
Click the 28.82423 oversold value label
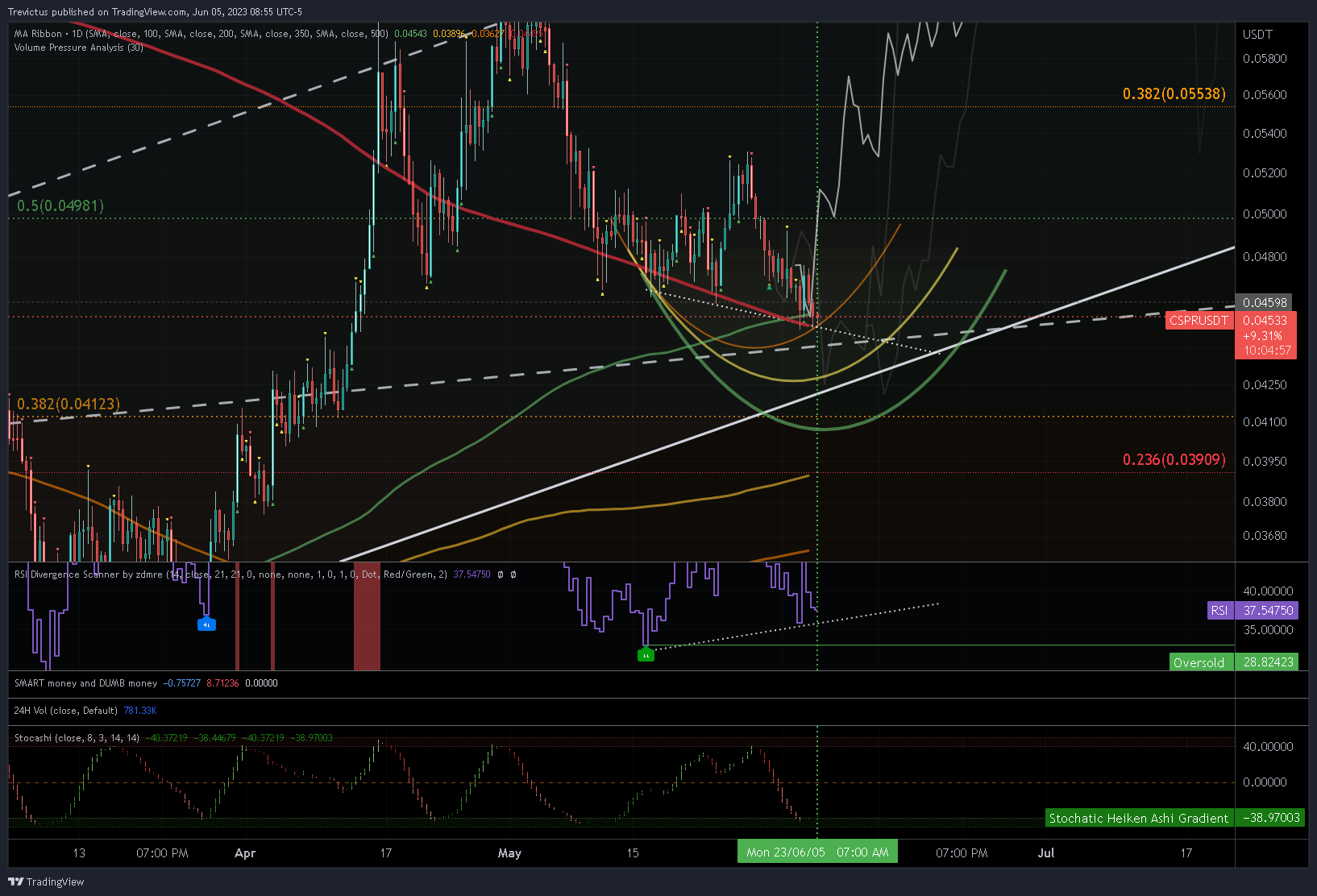(1267, 662)
